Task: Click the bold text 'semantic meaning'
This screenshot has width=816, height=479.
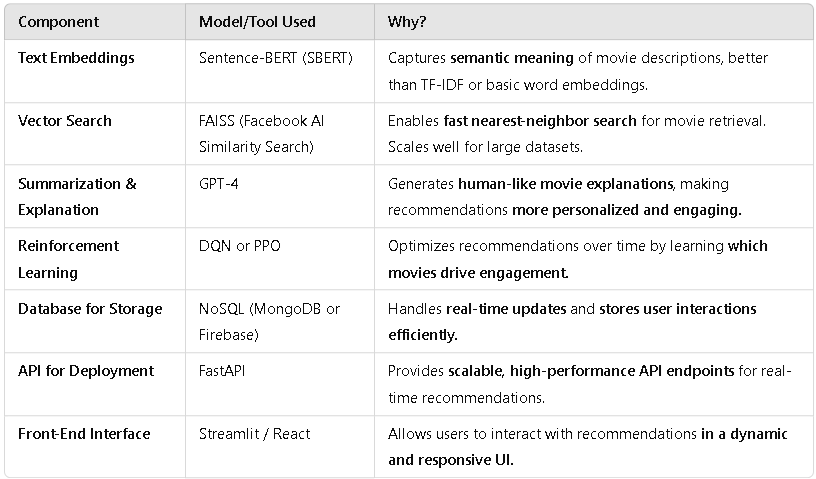Action: (512, 58)
